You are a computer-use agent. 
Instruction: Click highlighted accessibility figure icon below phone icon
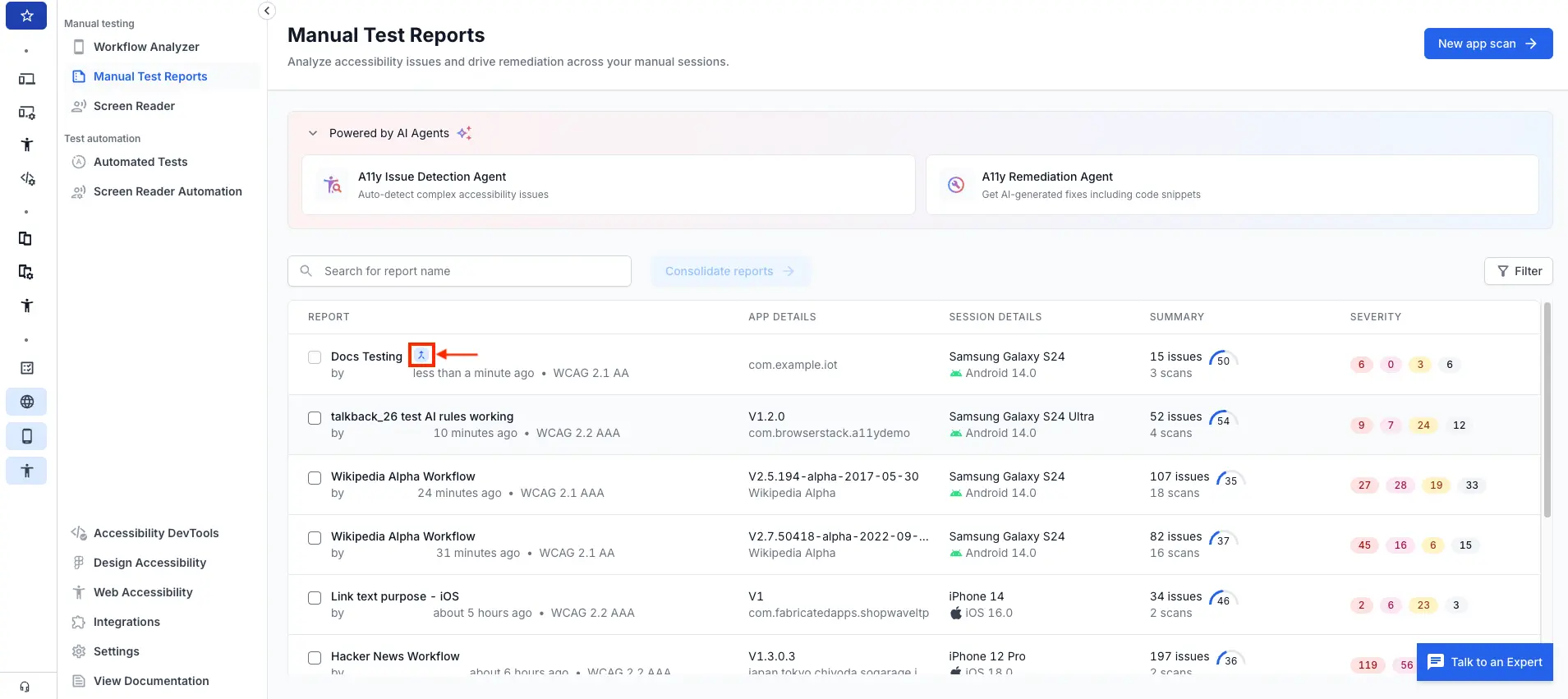tap(26, 471)
